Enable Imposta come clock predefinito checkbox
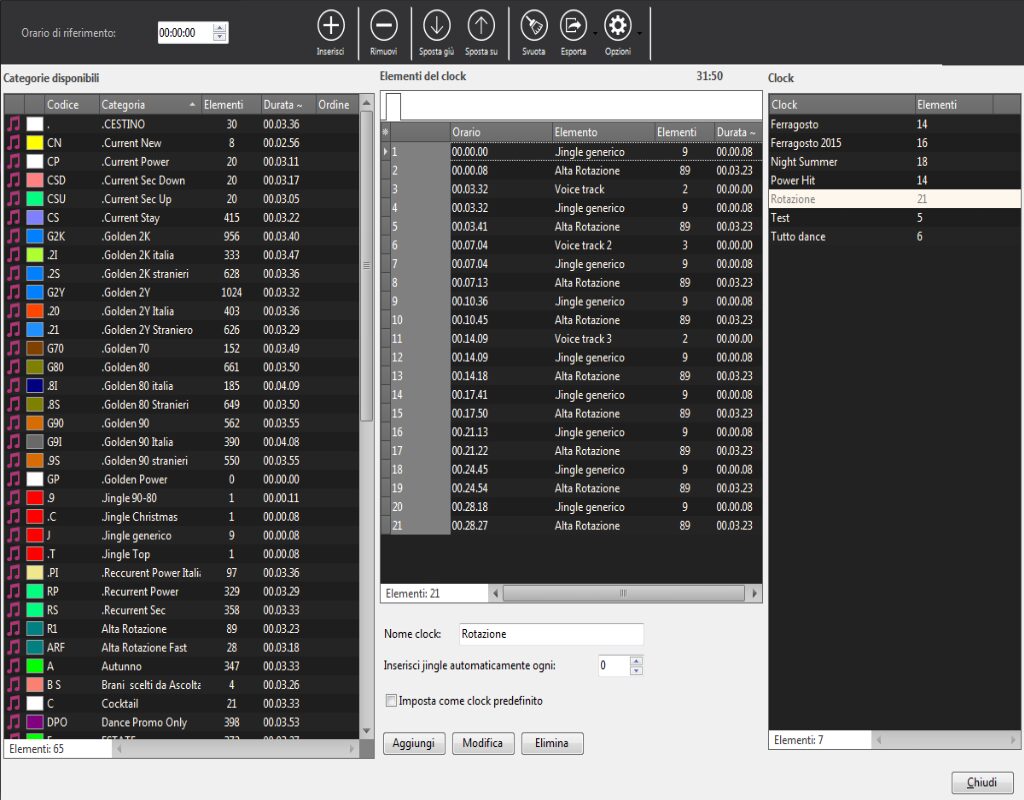The width and height of the screenshot is (1024, 800). tap(392, 701)
